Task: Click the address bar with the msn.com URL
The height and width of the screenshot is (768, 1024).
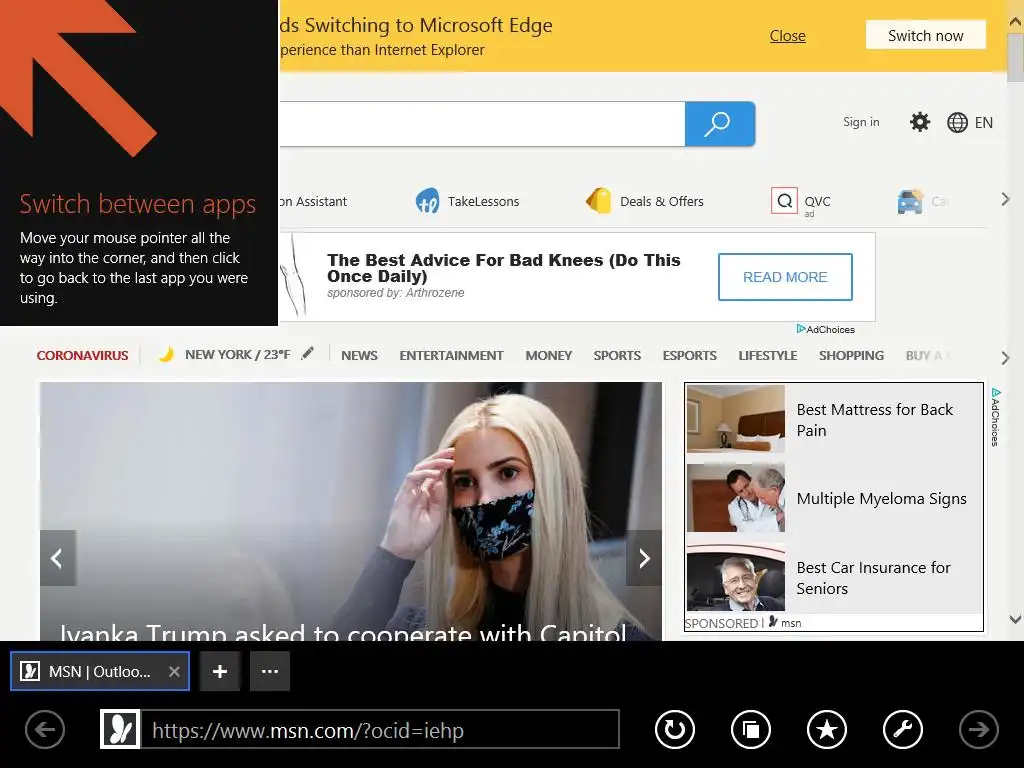Action: (x=379, y=729)
